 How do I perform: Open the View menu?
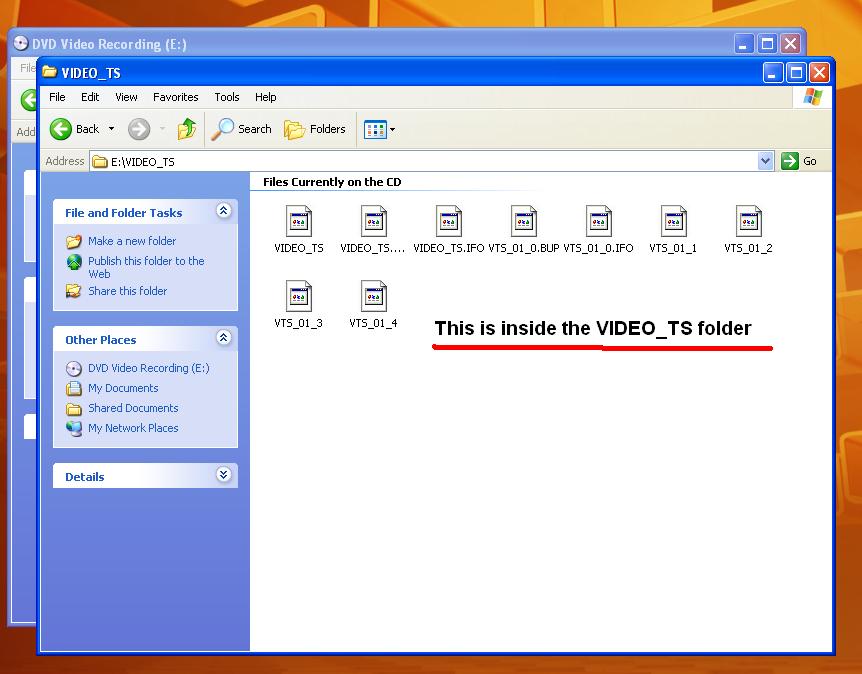(x=126, y=97)
